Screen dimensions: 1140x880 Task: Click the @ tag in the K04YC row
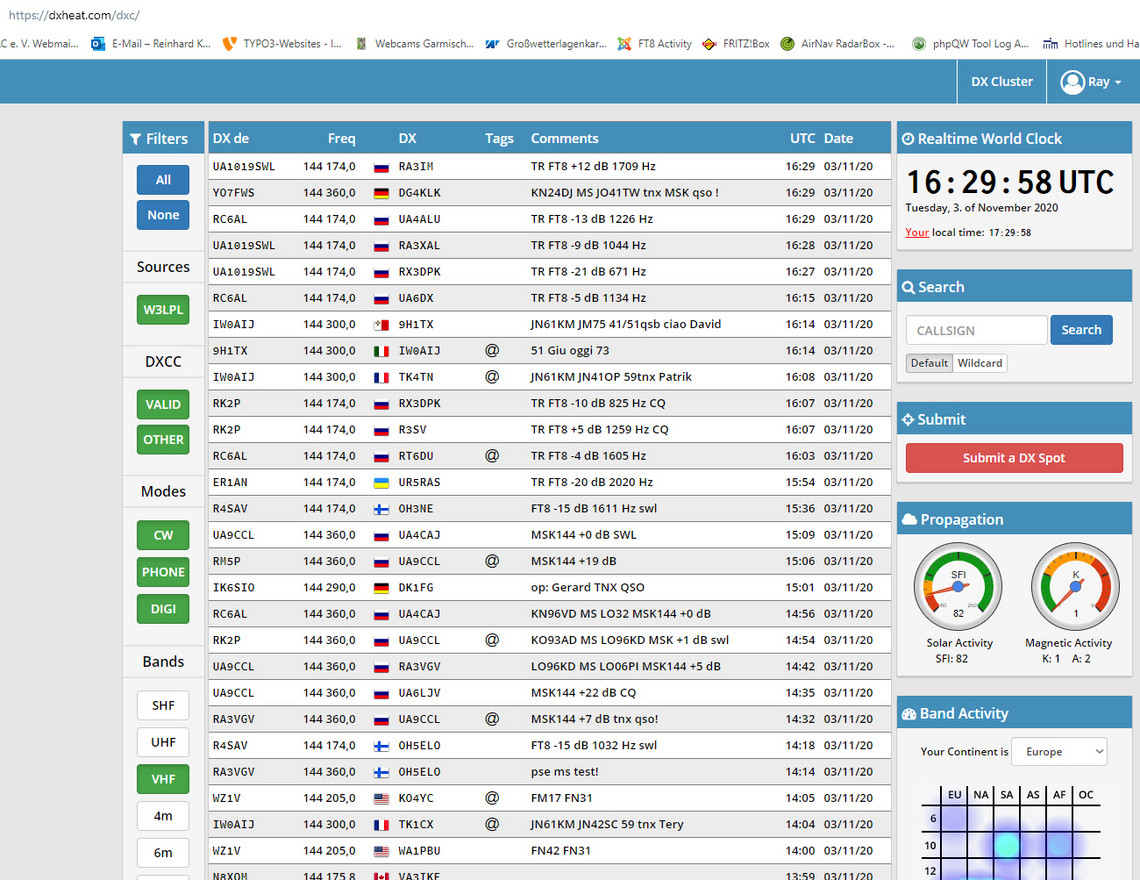click(x=492, y=798)
